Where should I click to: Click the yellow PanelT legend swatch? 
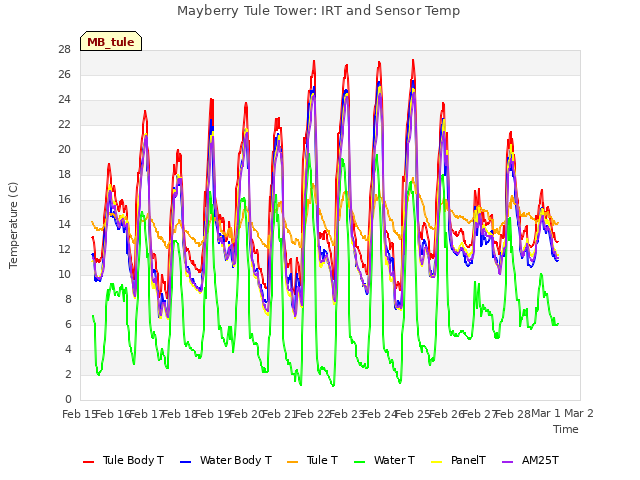click(436, 462)
